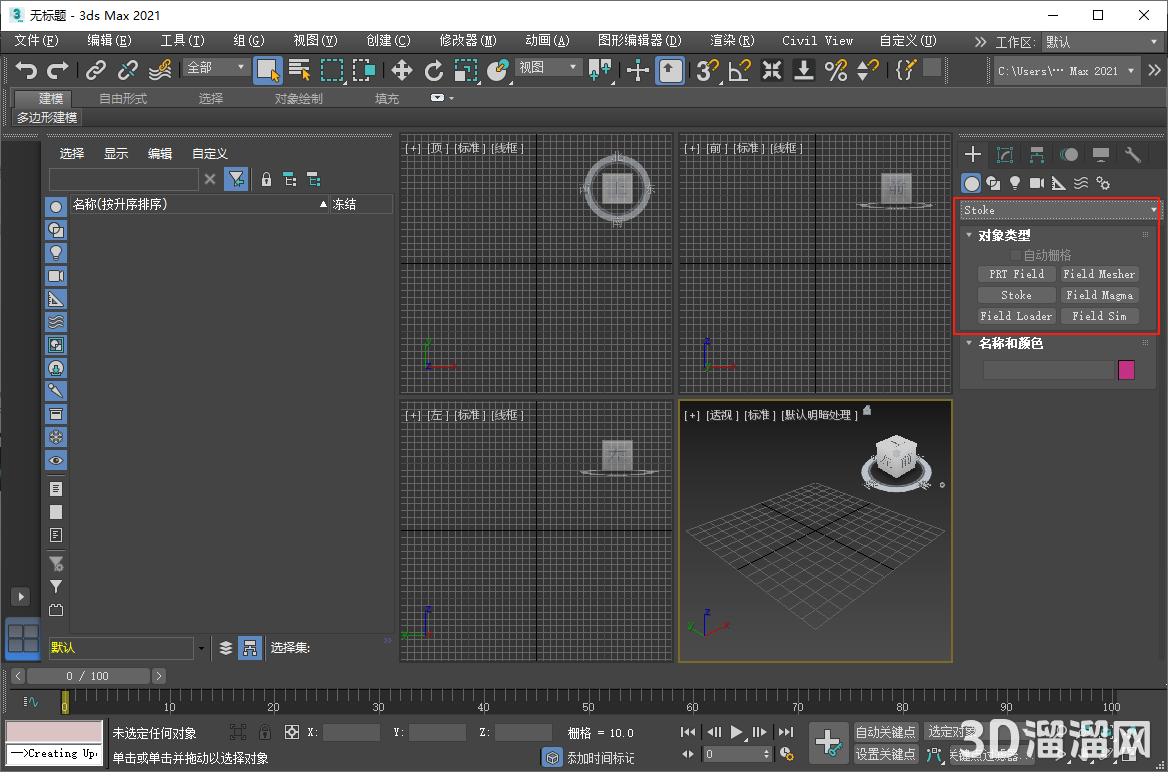The width and height of the screenshot is (1168, 772).
Task: Open the 编辑(E) menu
Action: click(109, 40)
